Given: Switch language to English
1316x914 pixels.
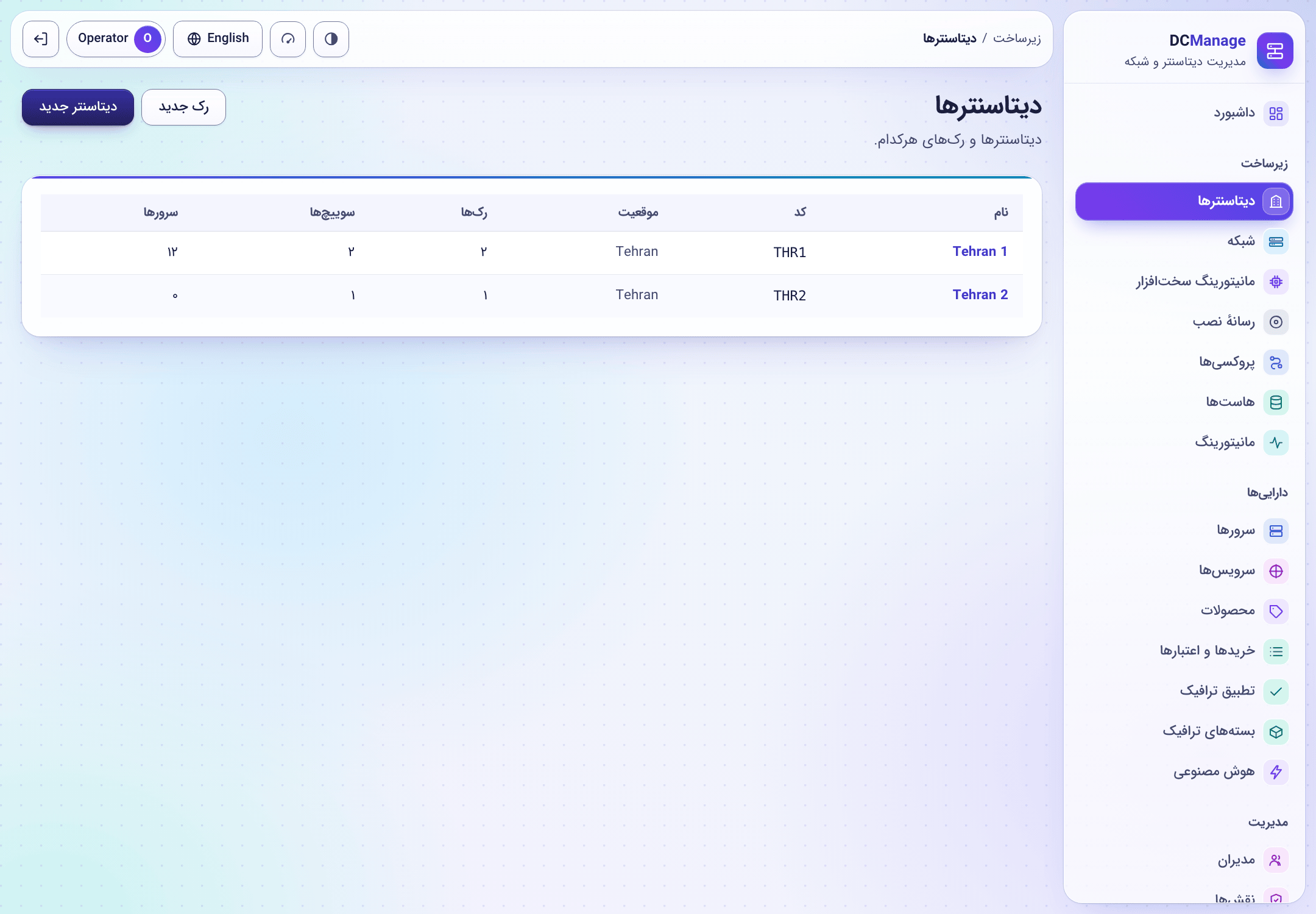Looking at the screenshot, I should pos(218,39).
